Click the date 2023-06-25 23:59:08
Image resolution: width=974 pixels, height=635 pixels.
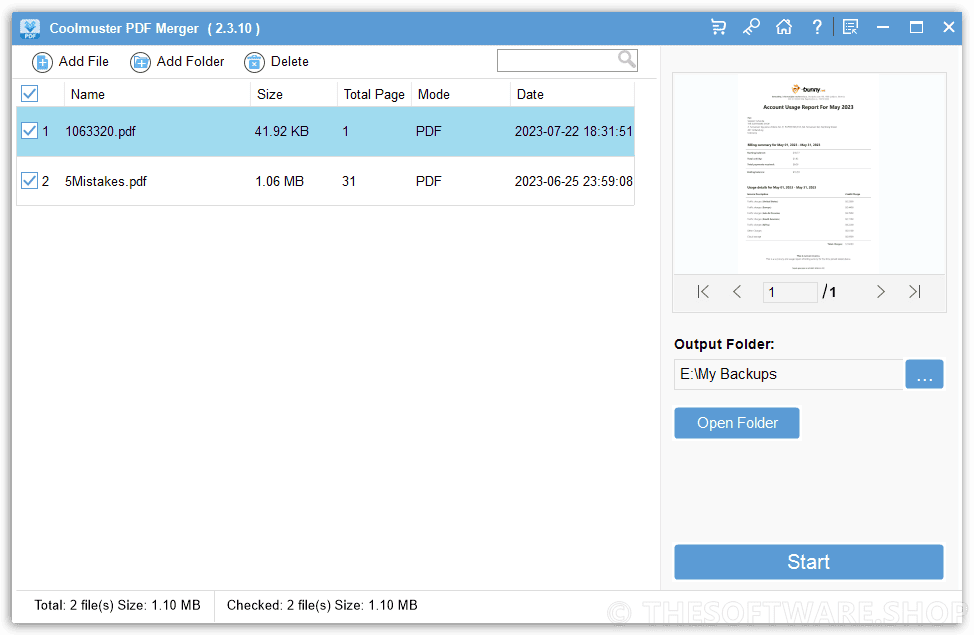[573, 181]
